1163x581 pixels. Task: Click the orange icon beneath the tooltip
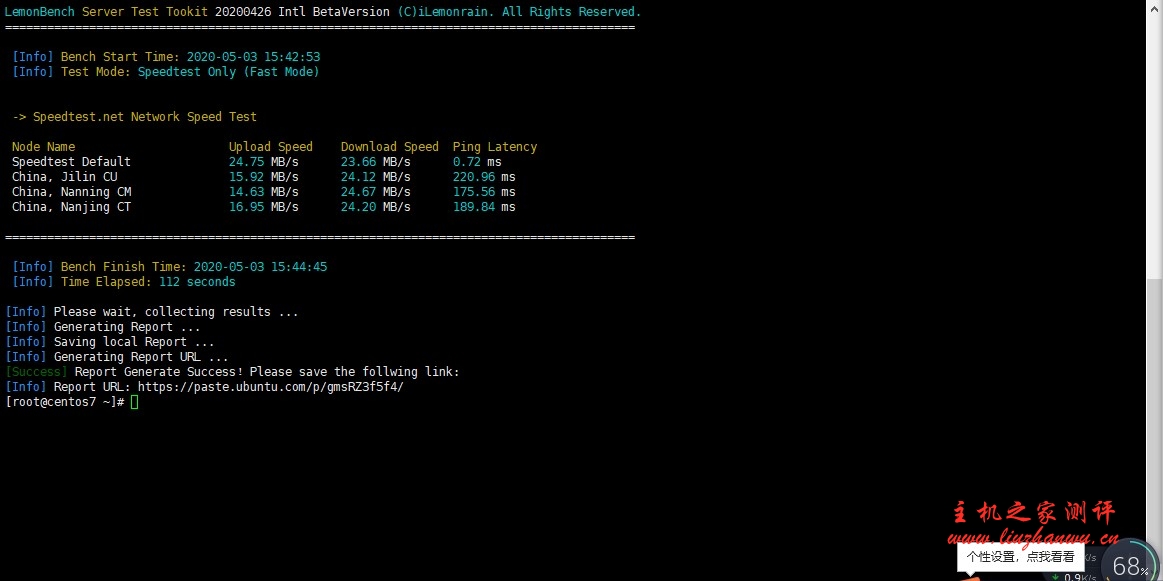coord(972,577)
